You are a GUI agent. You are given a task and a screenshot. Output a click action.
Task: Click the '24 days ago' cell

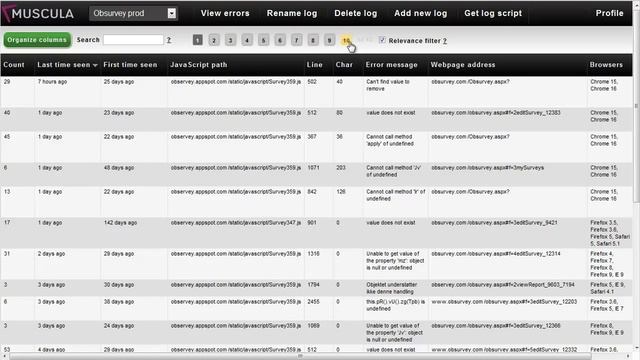(119, 326)
